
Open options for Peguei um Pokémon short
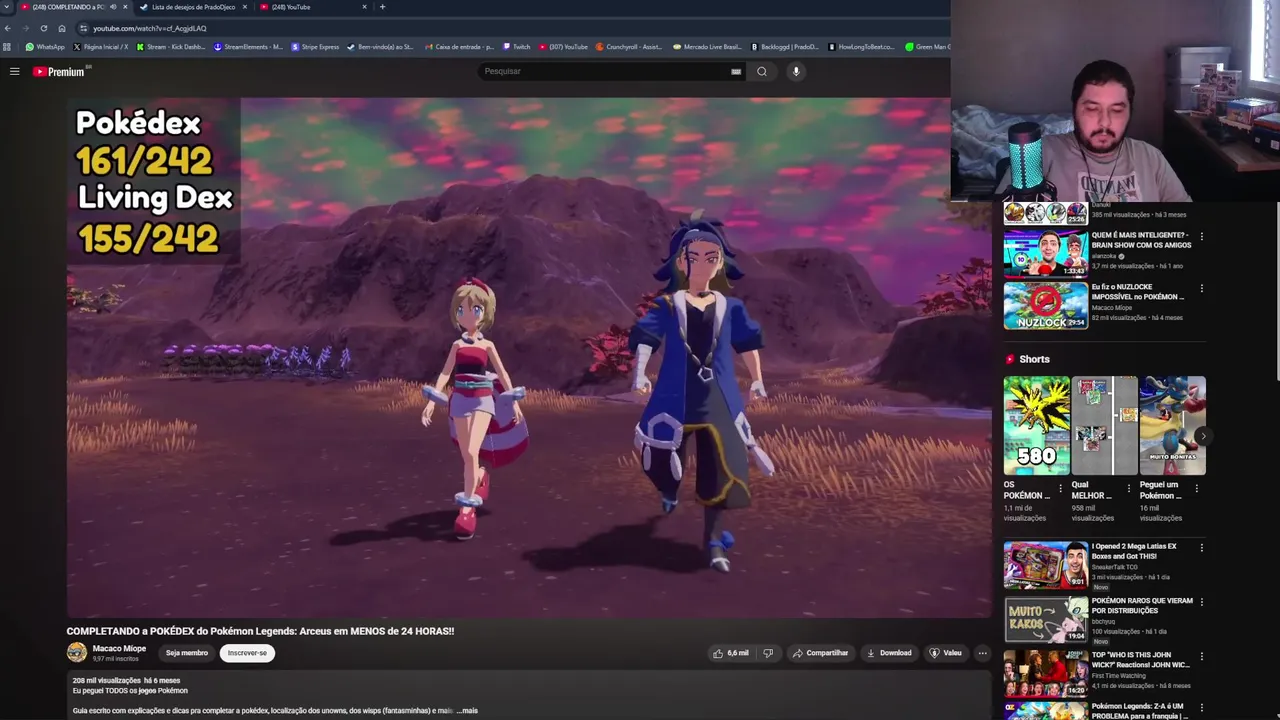(x=1196, y=489)
